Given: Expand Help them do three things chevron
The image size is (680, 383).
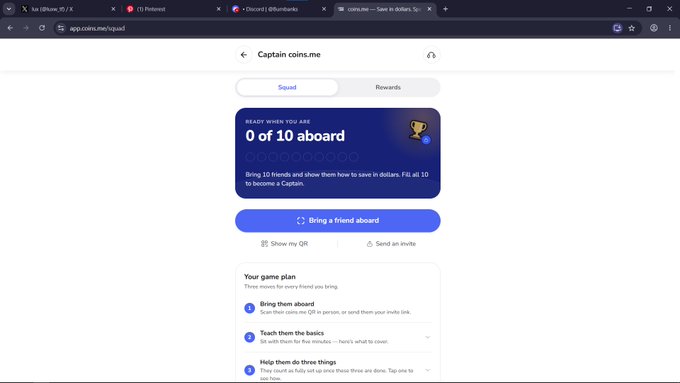Looking at the screenshot, I should (428, 370).
